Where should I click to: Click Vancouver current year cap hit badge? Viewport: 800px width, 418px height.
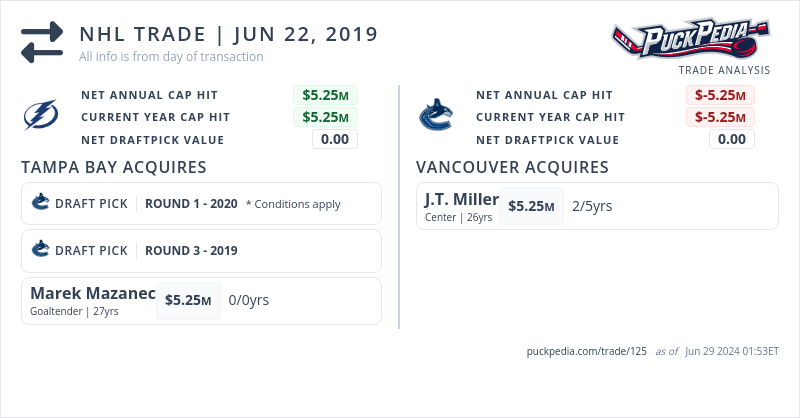coord(720,117)
